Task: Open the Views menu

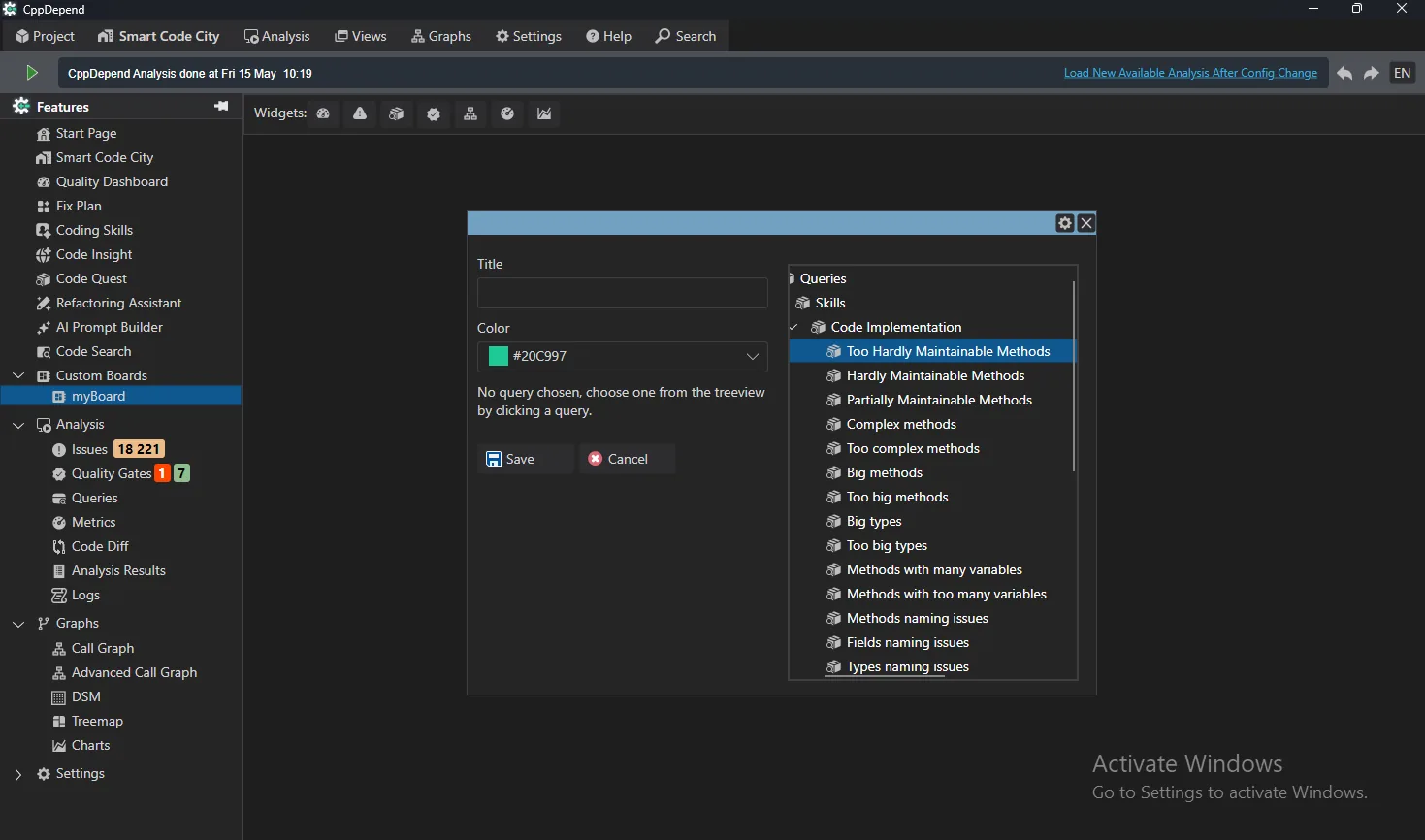Action: [x=361, y=36]
